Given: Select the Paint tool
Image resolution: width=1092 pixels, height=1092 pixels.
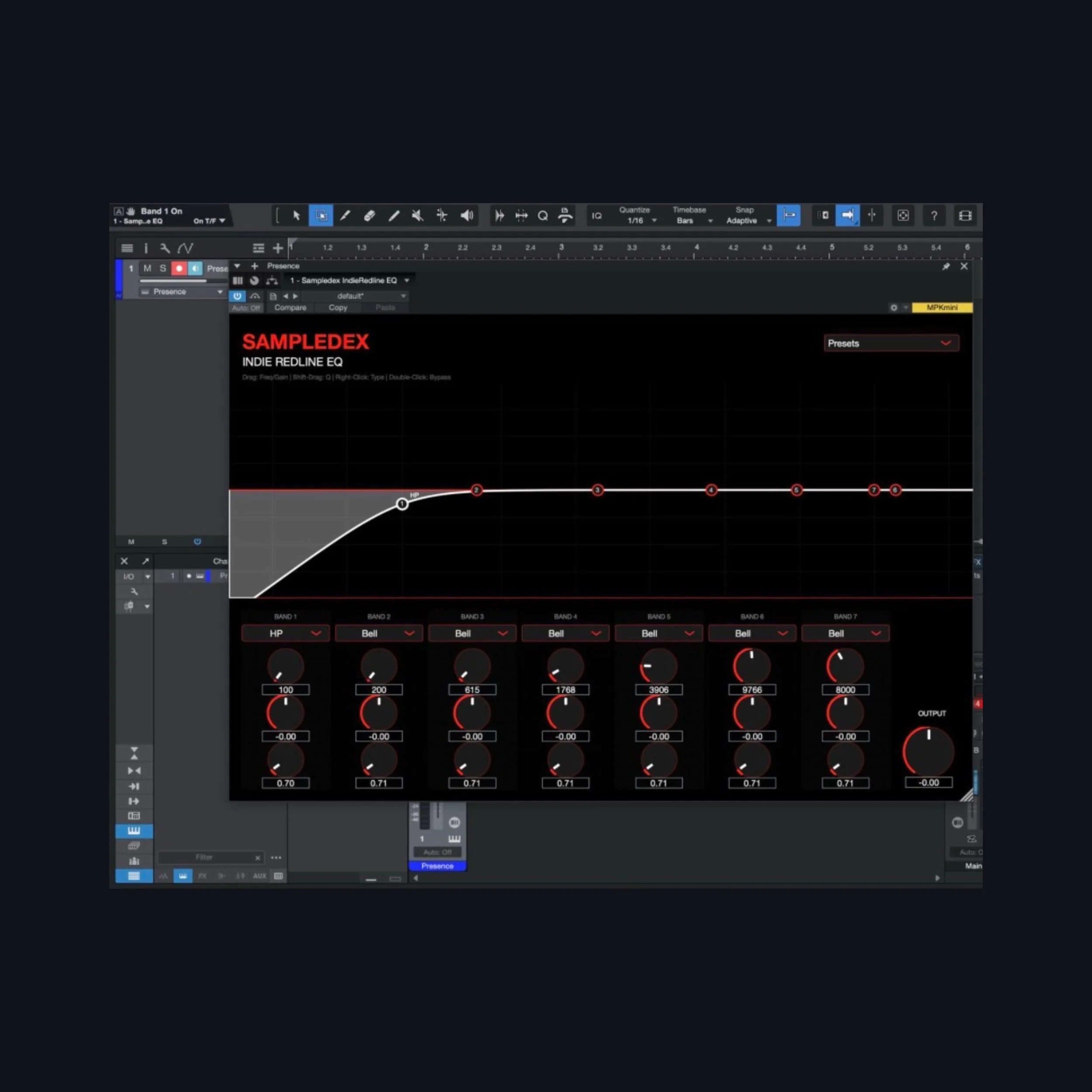Looking at the screenshot, I should pyautogui.click(x=346, y=215).
